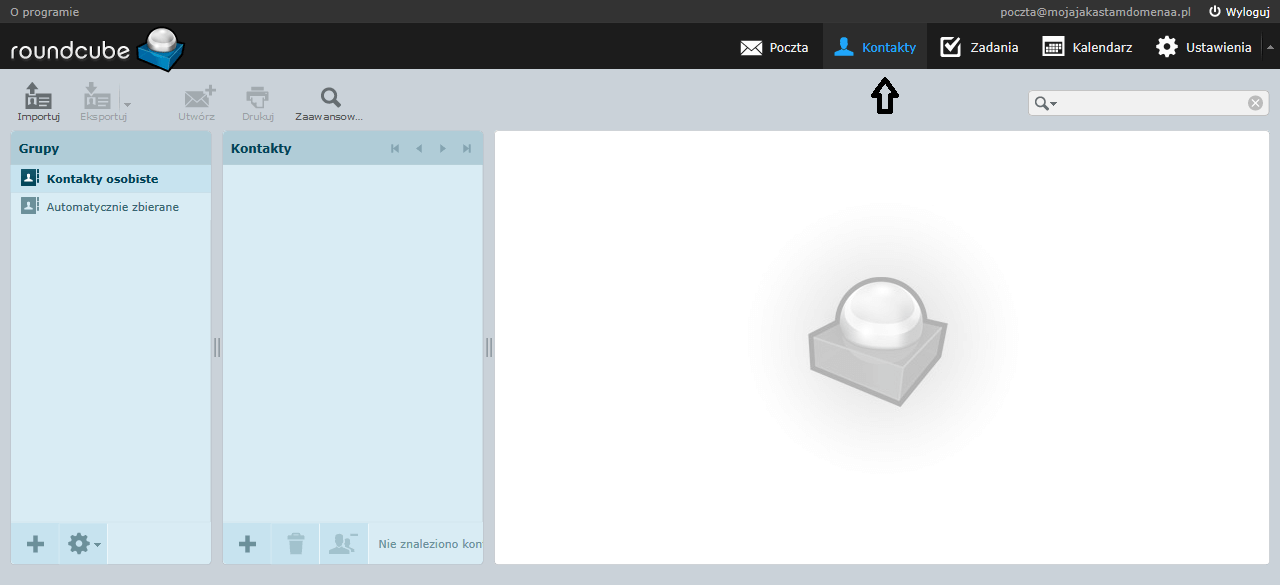Go to first page of contacts
The width and height of the screenshot is (1280, 585).
[x=395, y=148]
